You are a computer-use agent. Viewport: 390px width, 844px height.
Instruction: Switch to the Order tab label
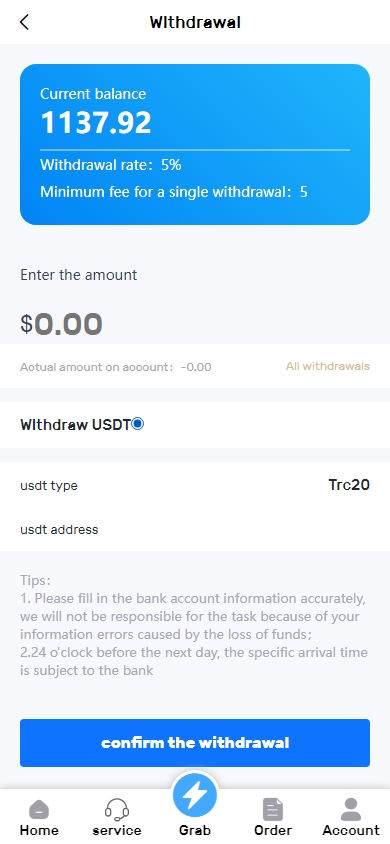(273, 831)
